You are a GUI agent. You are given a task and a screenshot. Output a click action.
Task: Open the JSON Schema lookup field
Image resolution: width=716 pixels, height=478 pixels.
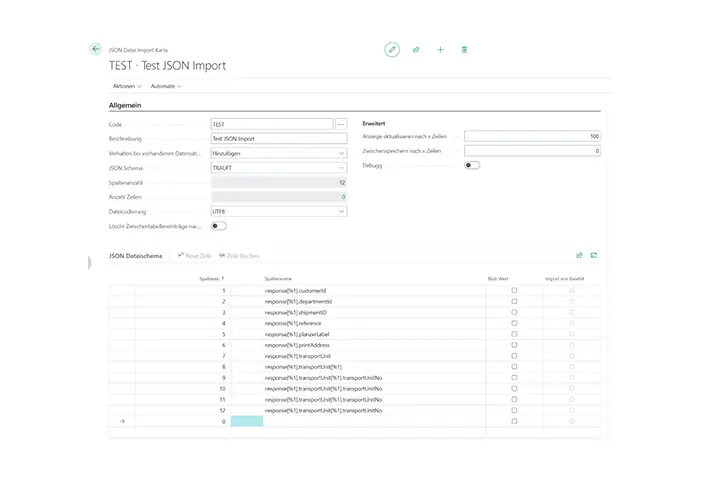coord(279,168)
